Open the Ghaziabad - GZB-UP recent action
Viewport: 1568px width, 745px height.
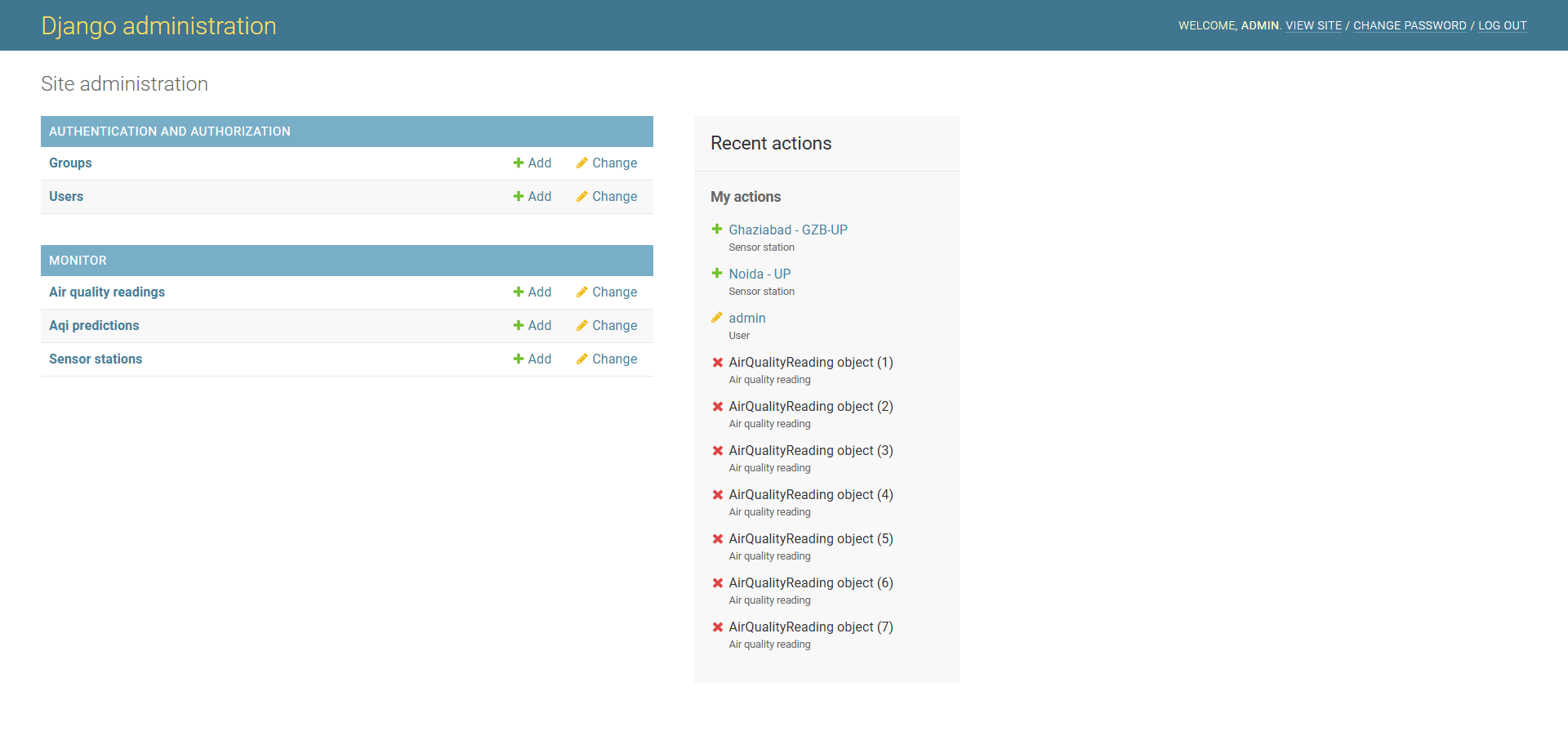point(788,230)
